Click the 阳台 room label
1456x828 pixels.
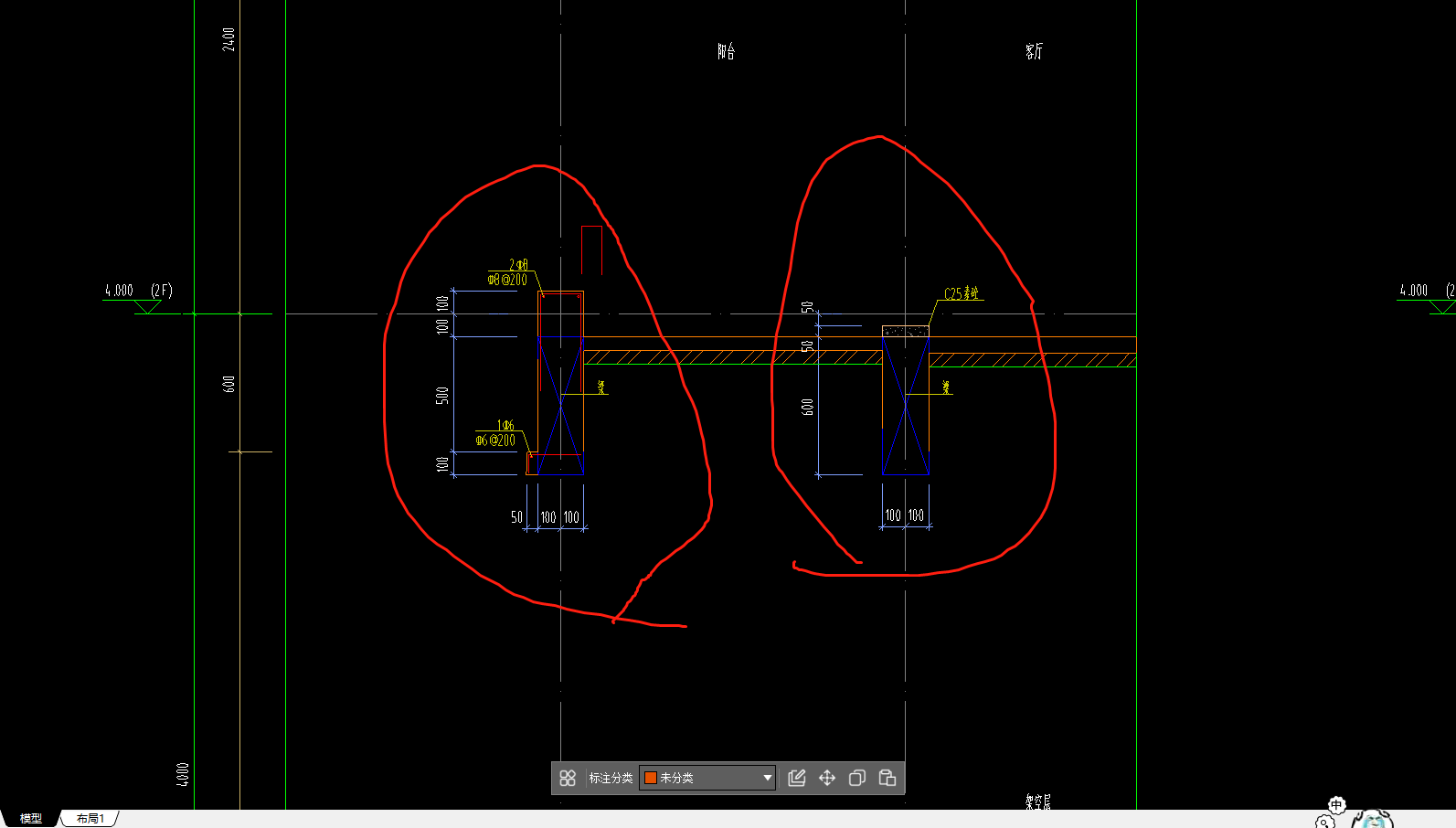(x=726, y=51)
